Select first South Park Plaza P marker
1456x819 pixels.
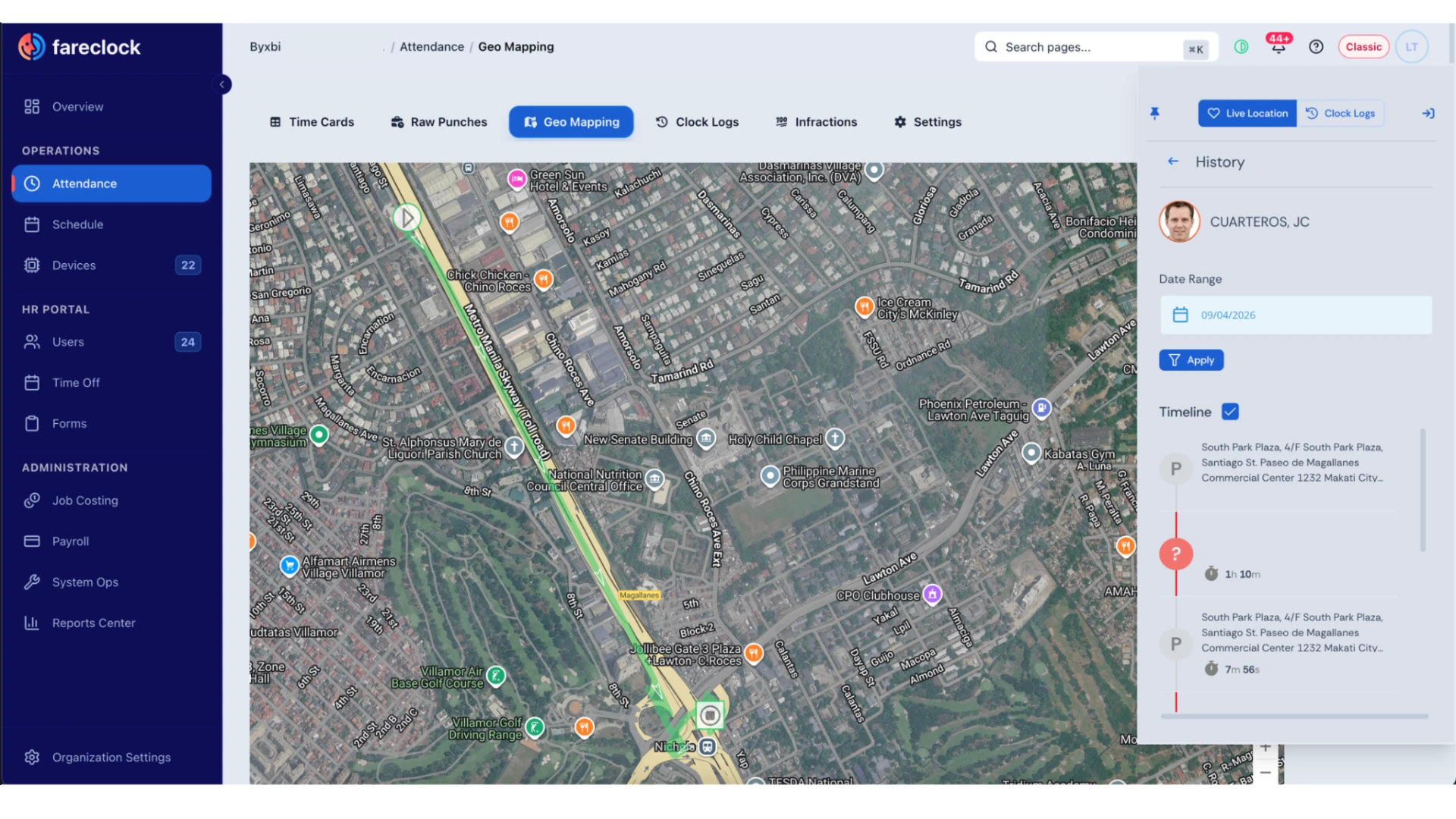pyautogui.click(x=1175, y=469)
